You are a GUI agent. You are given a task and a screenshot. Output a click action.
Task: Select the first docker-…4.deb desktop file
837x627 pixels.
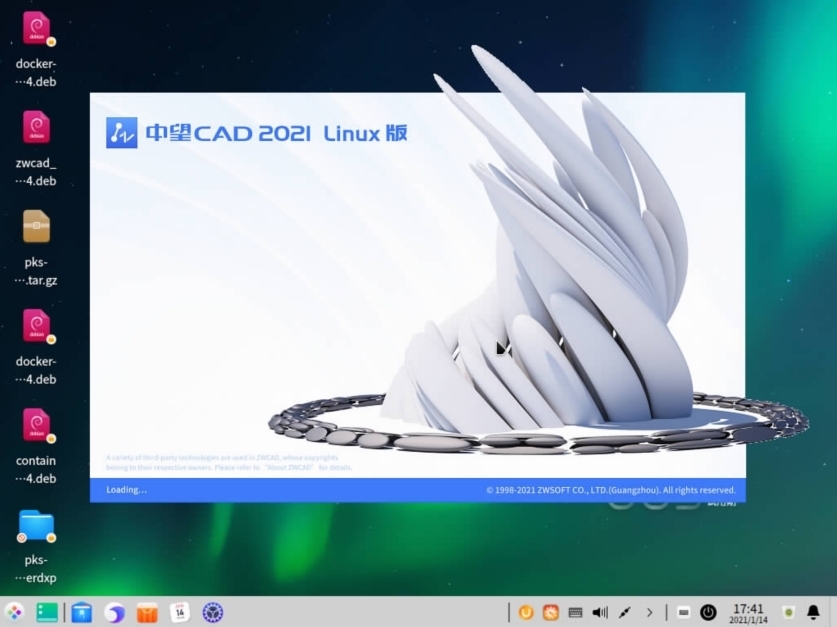36,50
